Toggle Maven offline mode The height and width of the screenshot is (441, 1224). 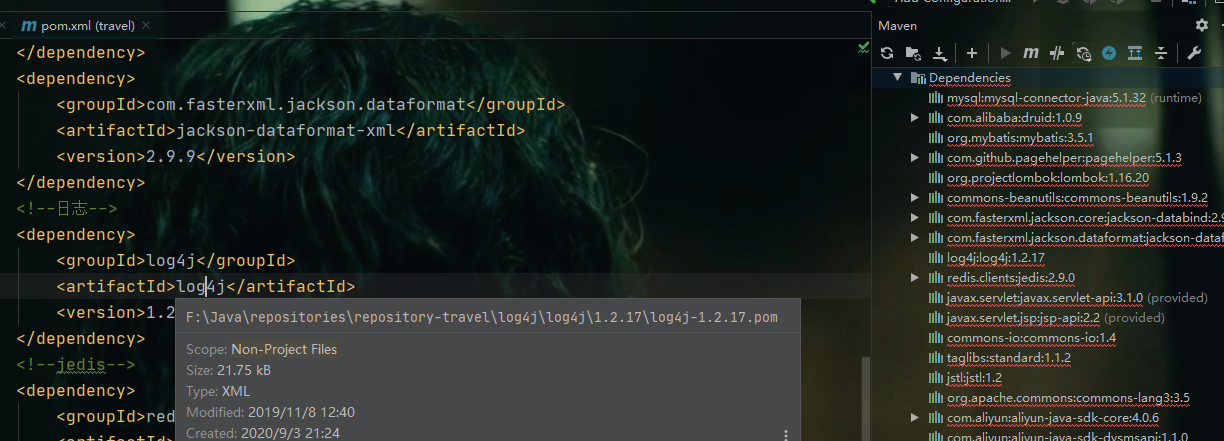tap(1057, 53)
